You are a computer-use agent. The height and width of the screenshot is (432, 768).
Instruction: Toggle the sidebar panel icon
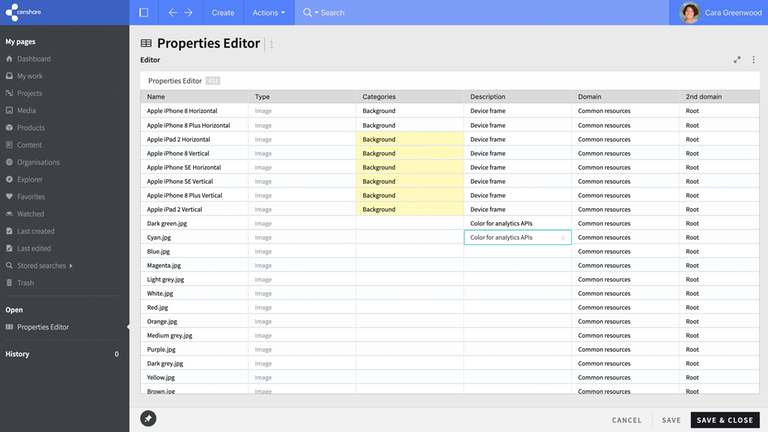click(x=144, y=13)
